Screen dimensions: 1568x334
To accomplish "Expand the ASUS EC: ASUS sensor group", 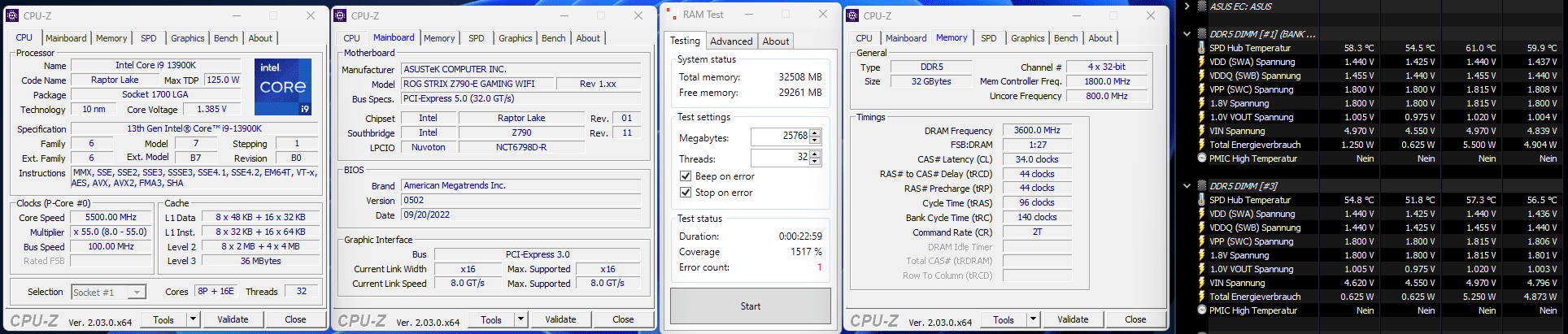I will 1187,7.
